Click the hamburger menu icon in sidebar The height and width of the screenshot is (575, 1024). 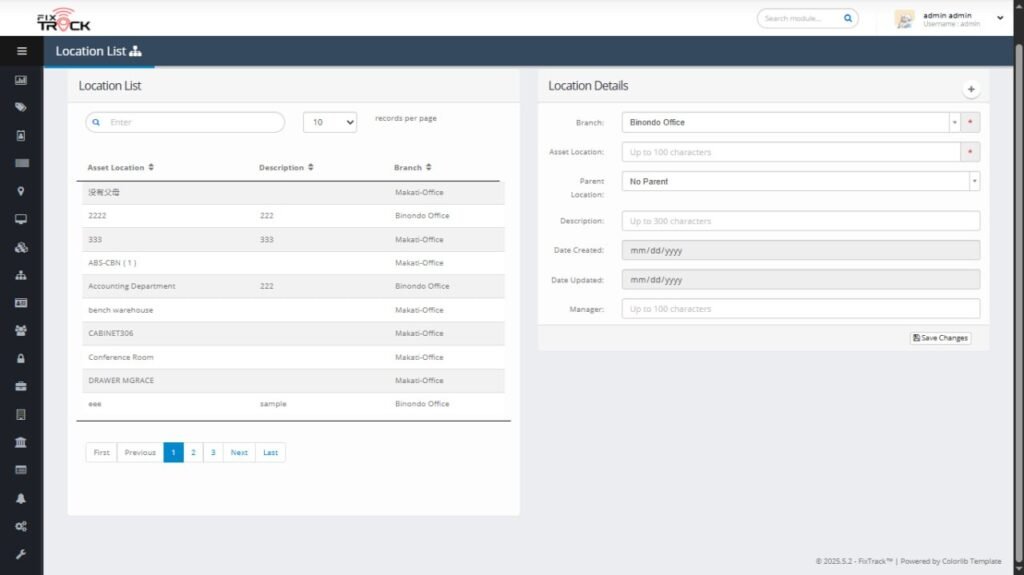point(21,51)
